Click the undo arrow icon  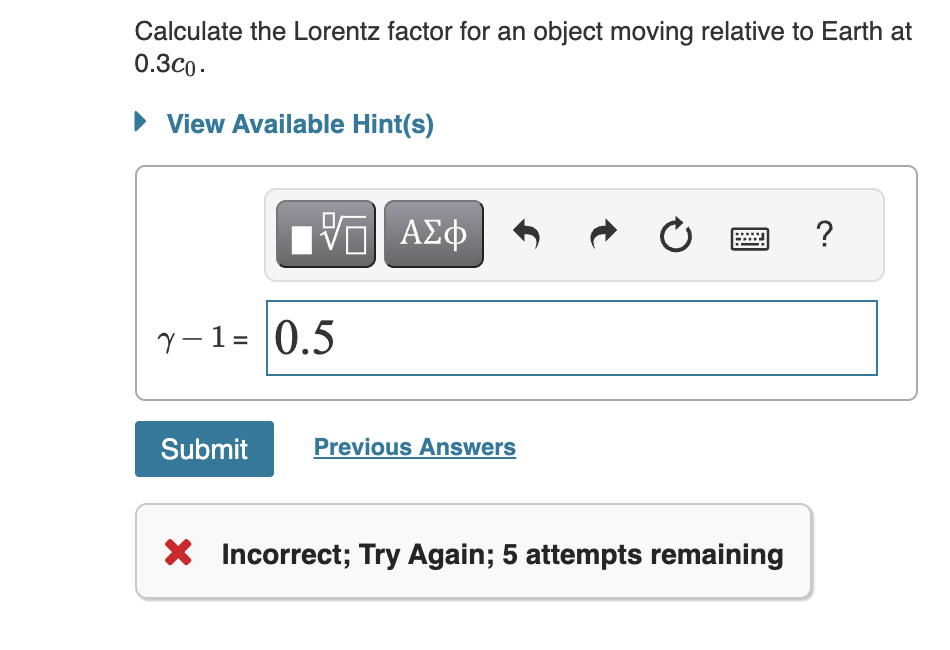pos(528,233)
